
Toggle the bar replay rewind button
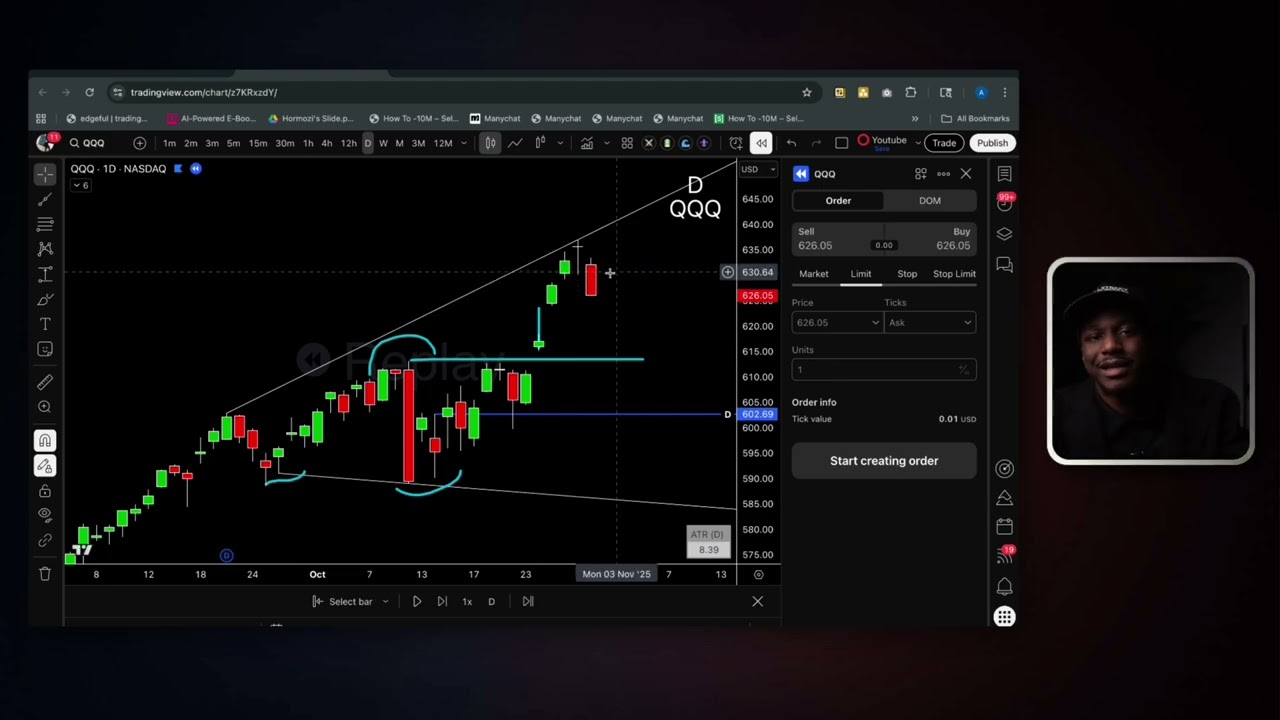[x=761, y=143]
